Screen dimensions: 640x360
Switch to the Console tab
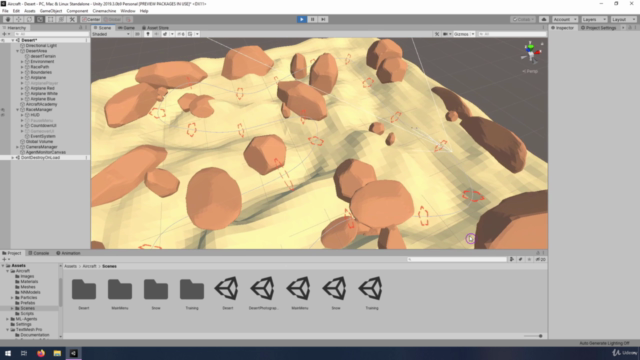39,253
